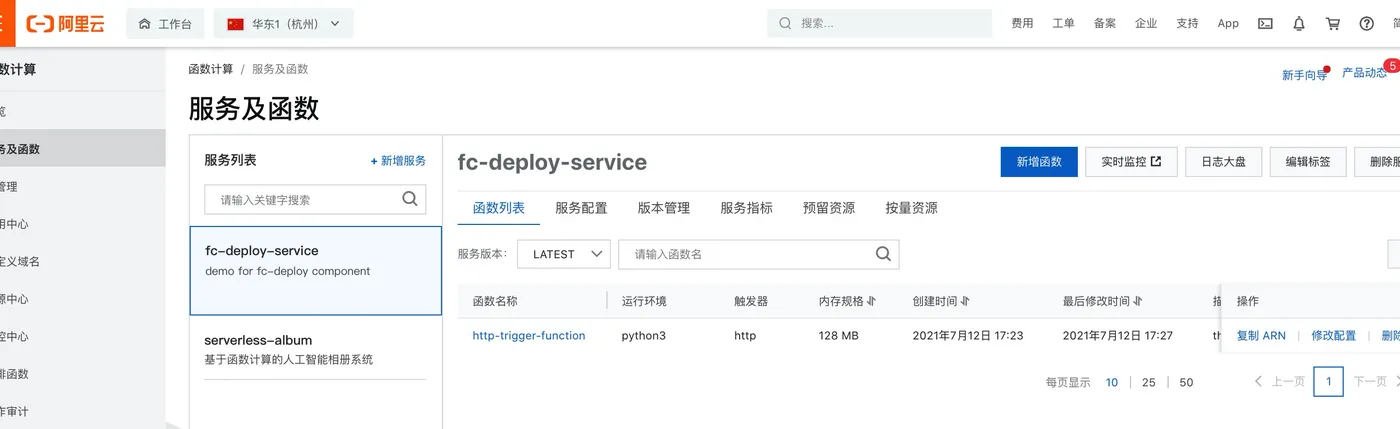Open the http-trigger-function link

529,336
